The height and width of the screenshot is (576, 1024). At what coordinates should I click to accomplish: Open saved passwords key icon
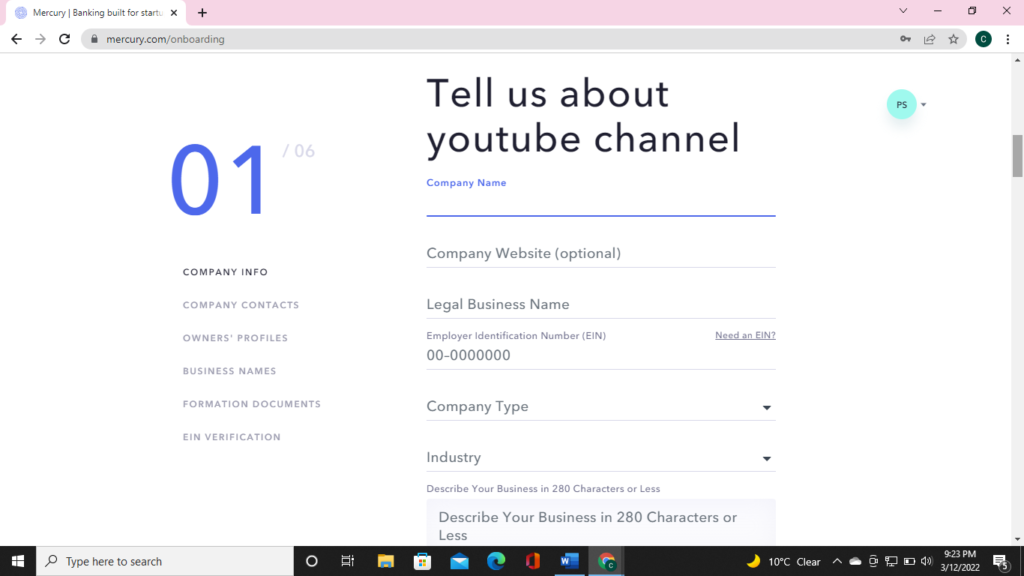point(905,39)
